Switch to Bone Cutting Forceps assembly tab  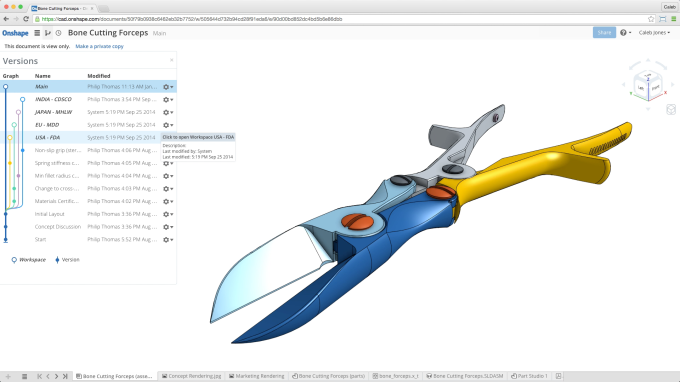[114, 376]
